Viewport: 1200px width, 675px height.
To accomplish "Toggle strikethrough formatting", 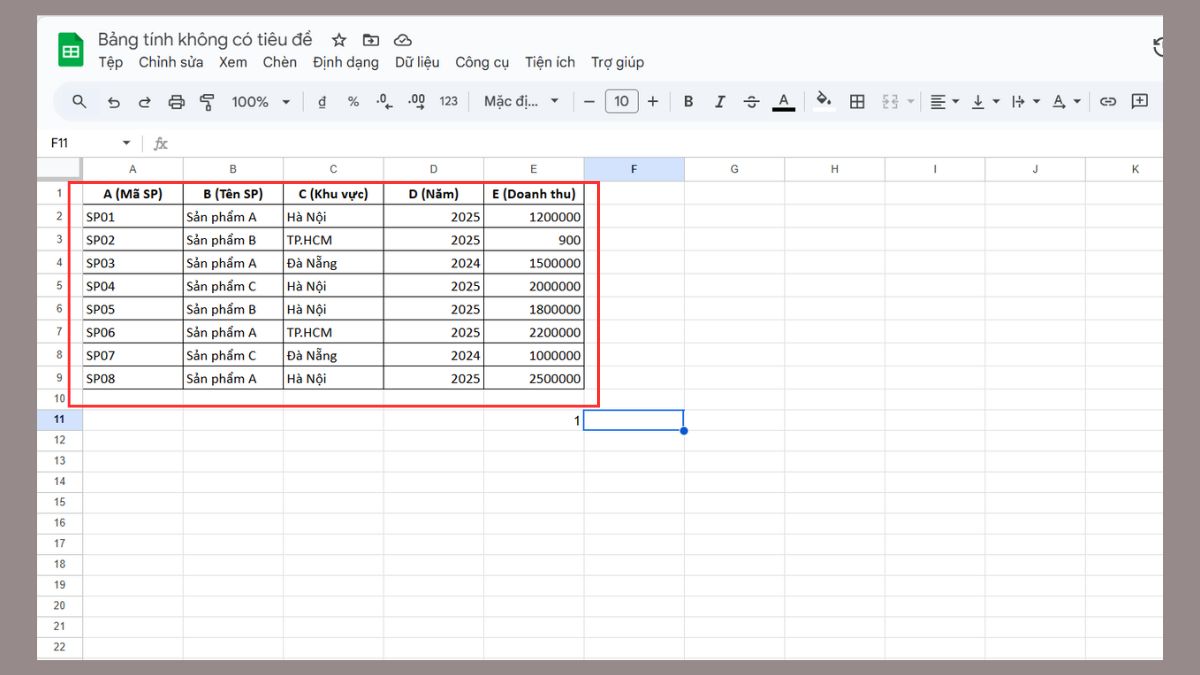I will coord(751,102).
